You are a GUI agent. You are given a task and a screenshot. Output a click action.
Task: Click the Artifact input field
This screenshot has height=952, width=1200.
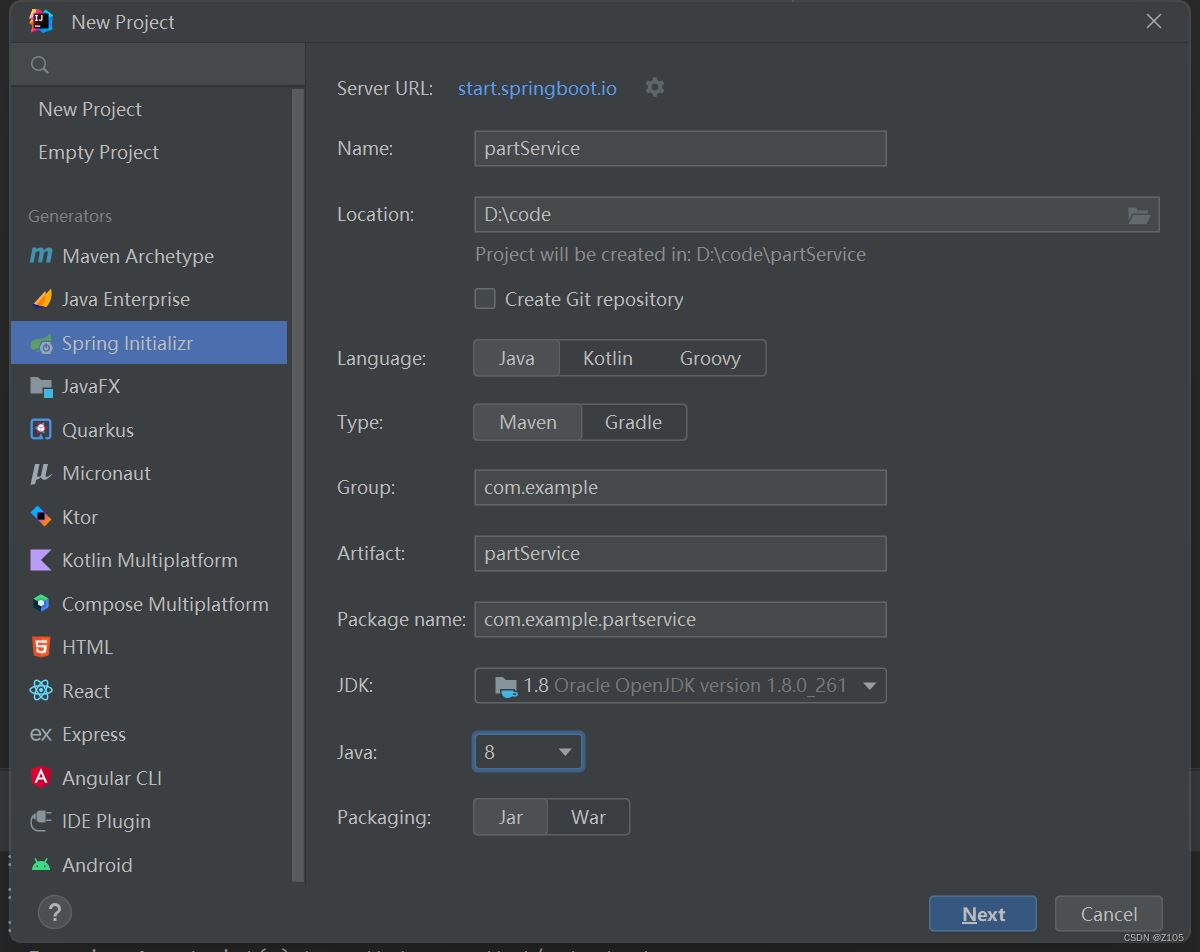[x=680, y=553]
